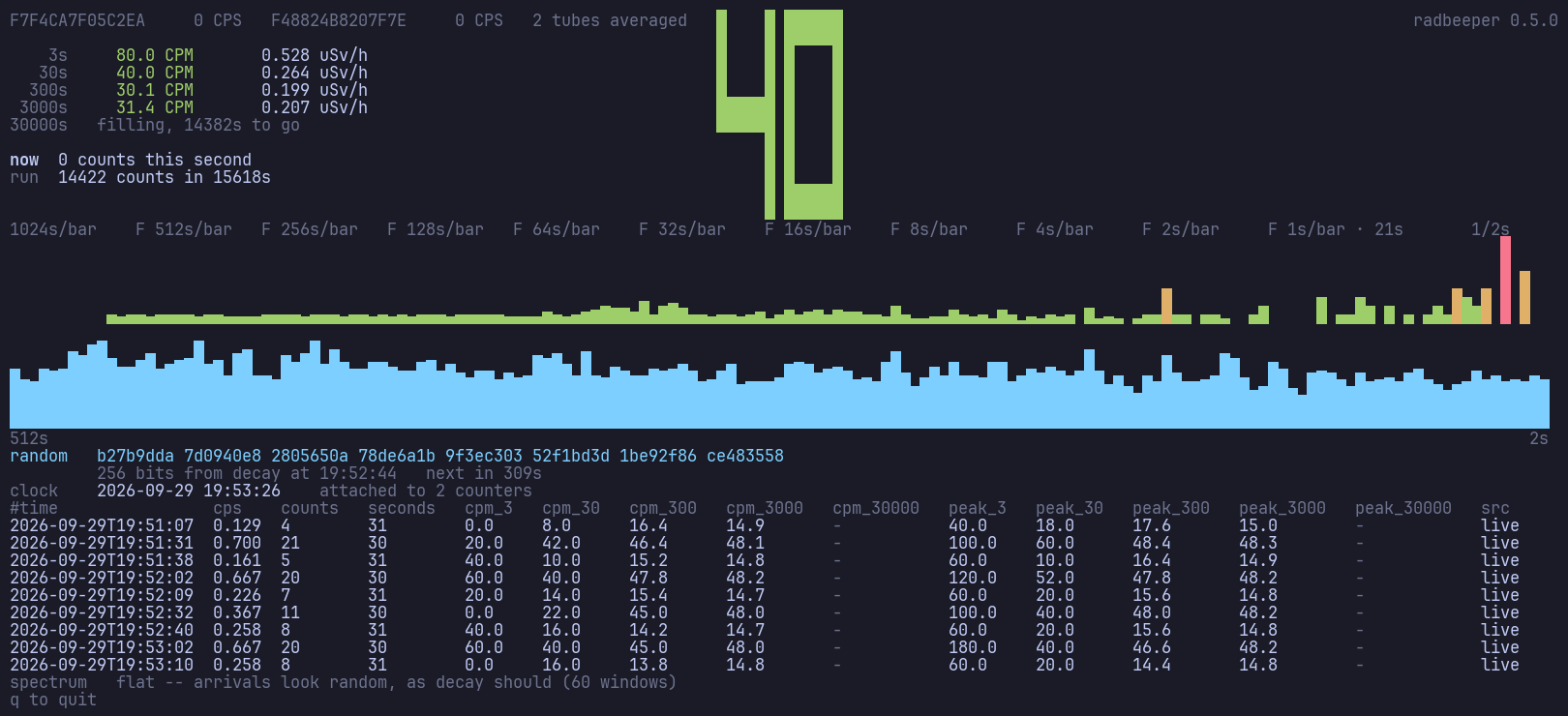This screenshot has height=716, width=1568.
Task: Click '14422 counts in 15618s' run total
Action: (x=165, y=177)
